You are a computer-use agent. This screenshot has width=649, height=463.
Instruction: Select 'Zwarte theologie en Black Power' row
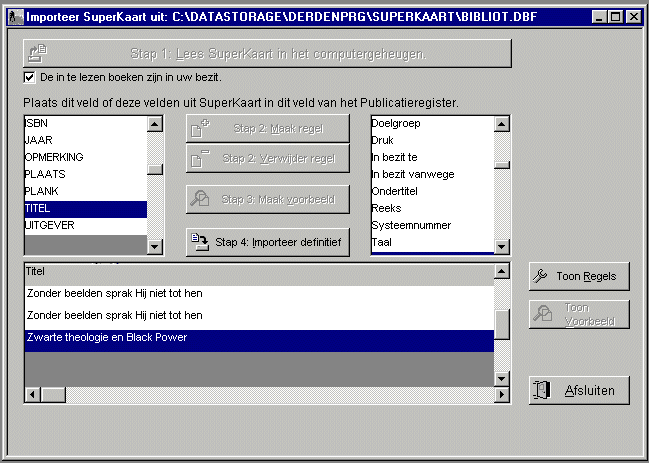pyautogui.click(x=259, y=341)
